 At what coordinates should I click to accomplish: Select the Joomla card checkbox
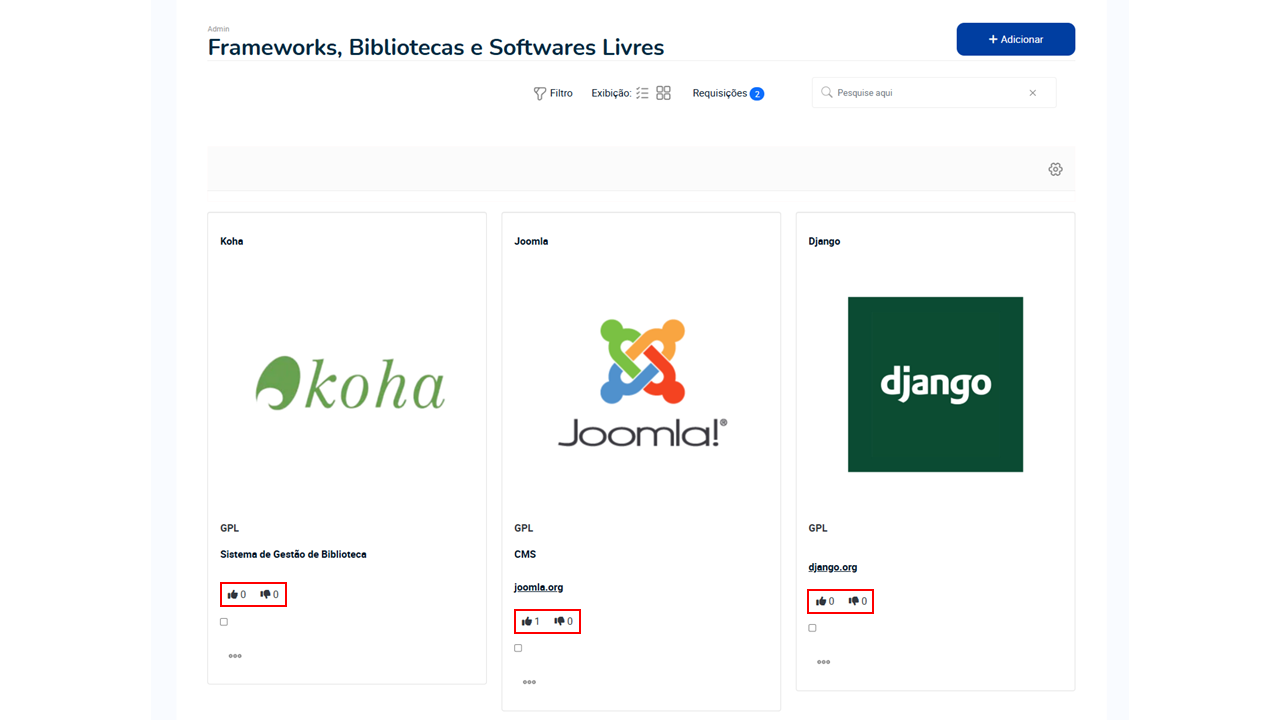click(x=518, y=648)
